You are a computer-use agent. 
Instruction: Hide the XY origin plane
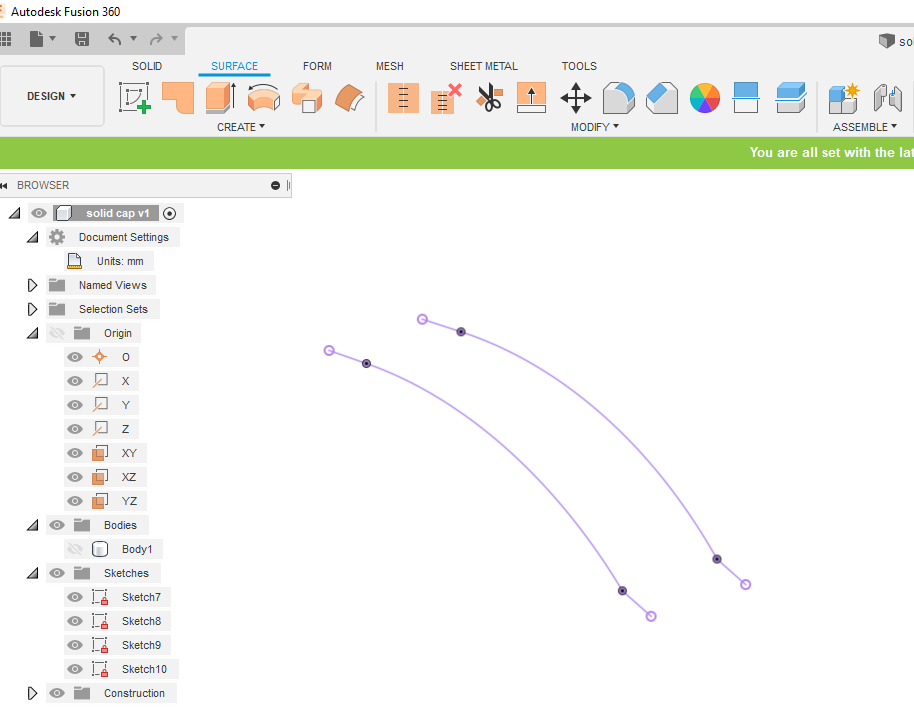(74, 452)
